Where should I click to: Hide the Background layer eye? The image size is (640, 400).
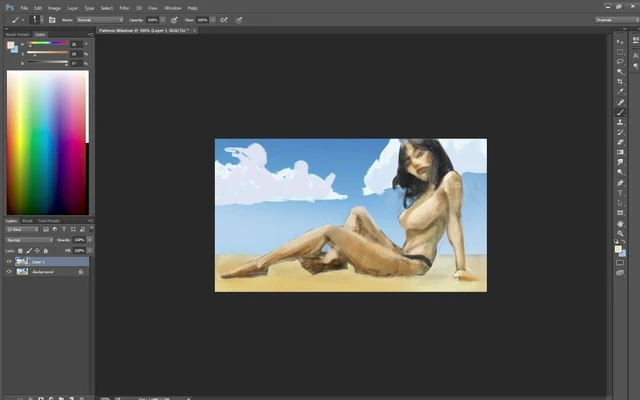tap(9, 271)
